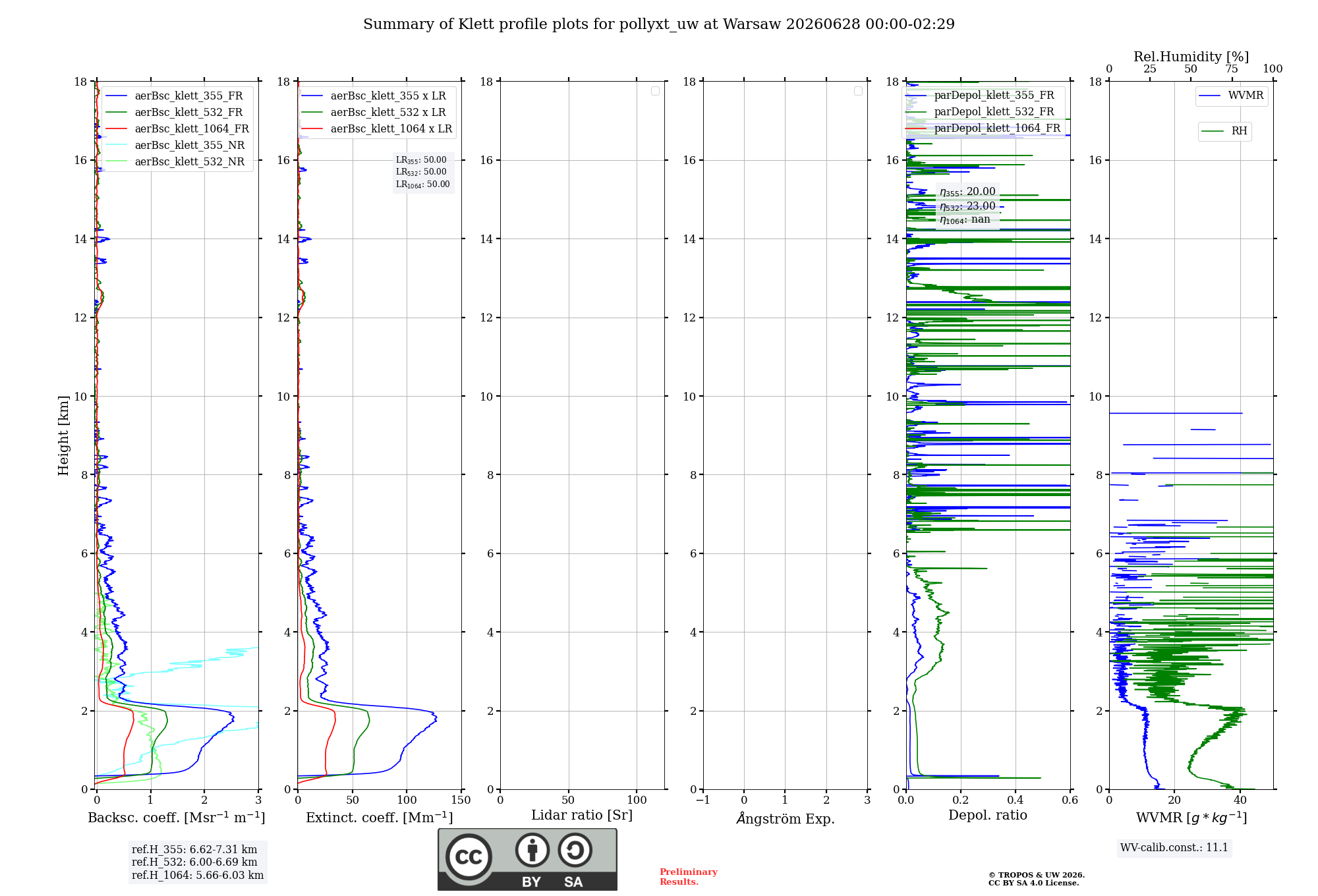The image size is (1318, 896).
Task: Click the Backsc. coeff. axis label
Action: [177, 817]
